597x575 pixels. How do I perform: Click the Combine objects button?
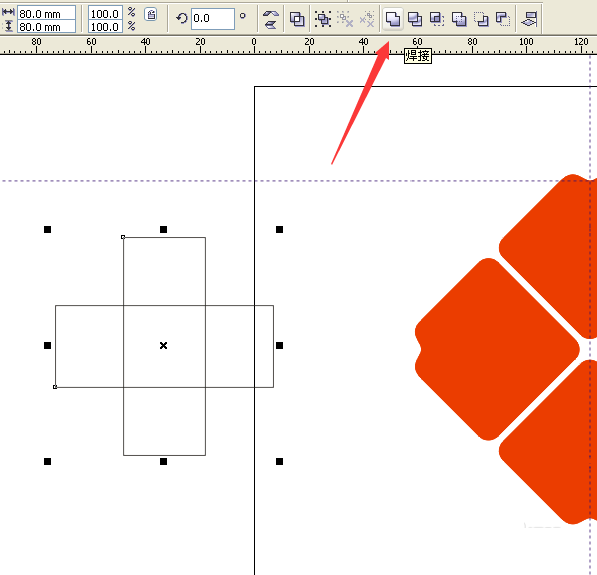pos(297,18)
